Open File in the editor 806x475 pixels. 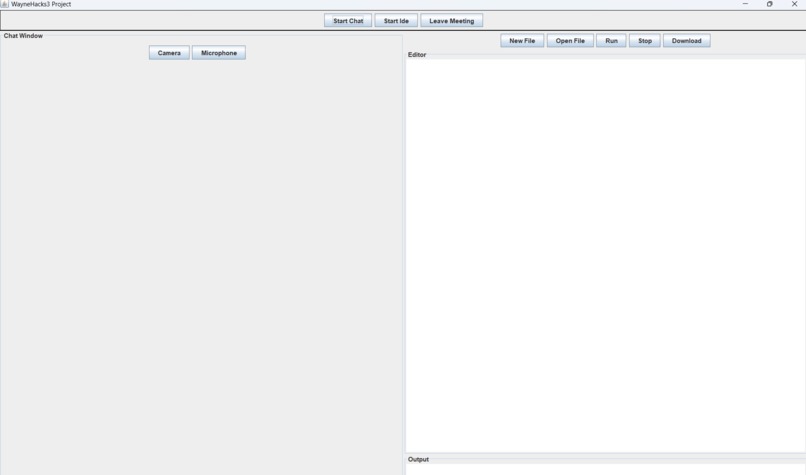coord(570,41)
